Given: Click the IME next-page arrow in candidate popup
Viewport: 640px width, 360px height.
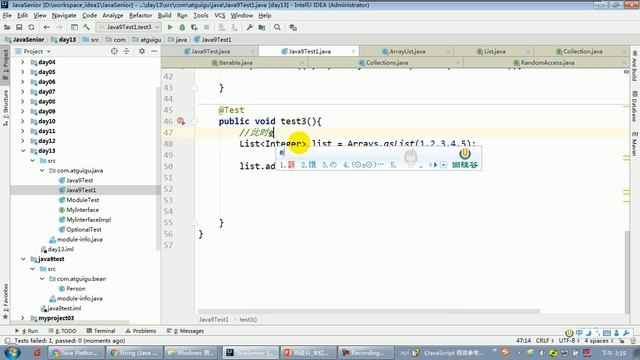Looking at the screenshot, I should click(x=435, y=165).
